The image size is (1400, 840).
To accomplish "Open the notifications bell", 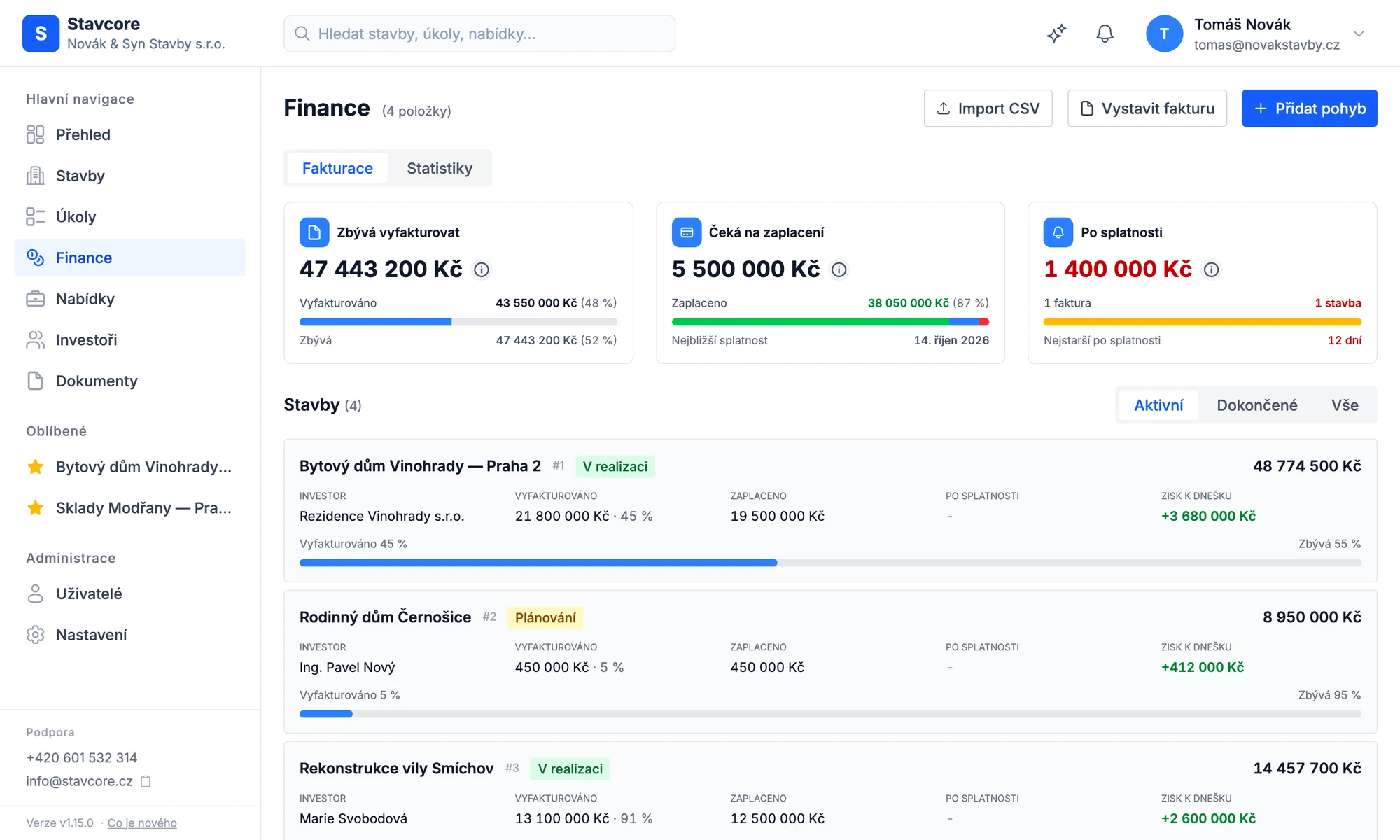I will 1105,34.
